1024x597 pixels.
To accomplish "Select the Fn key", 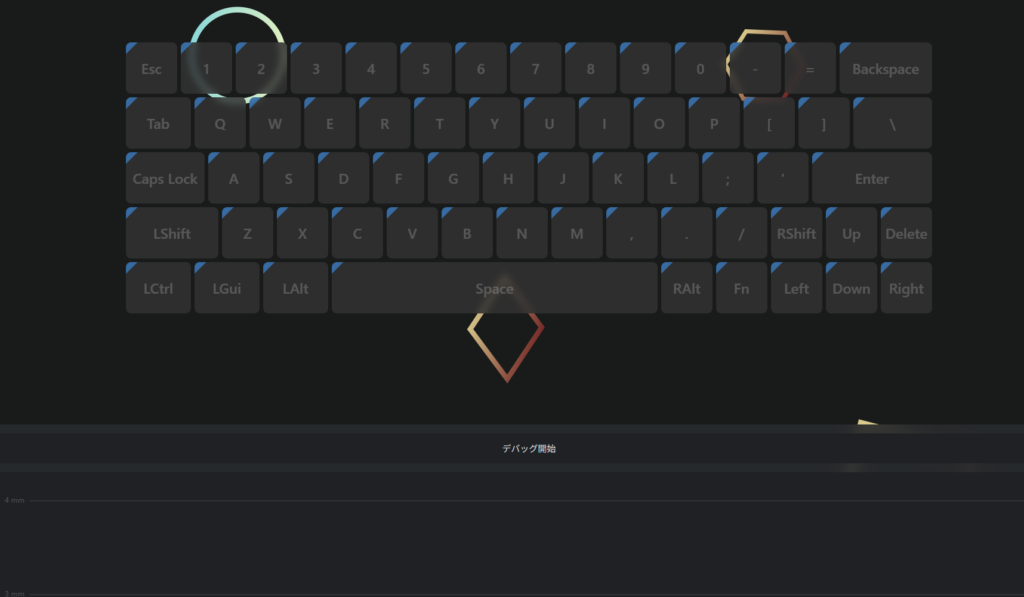I will click(741, 288).
